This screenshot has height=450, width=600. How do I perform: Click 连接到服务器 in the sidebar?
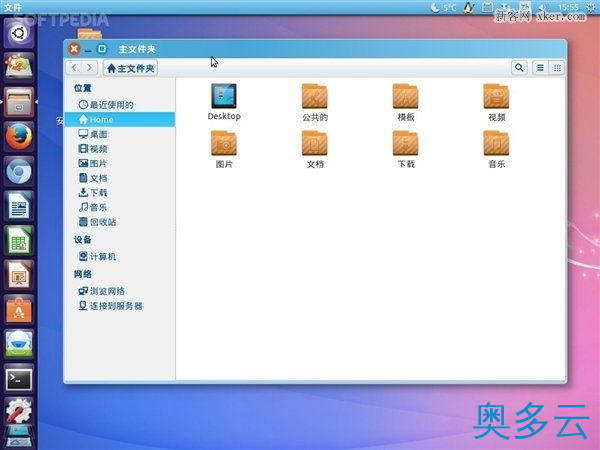click(120, 306)
